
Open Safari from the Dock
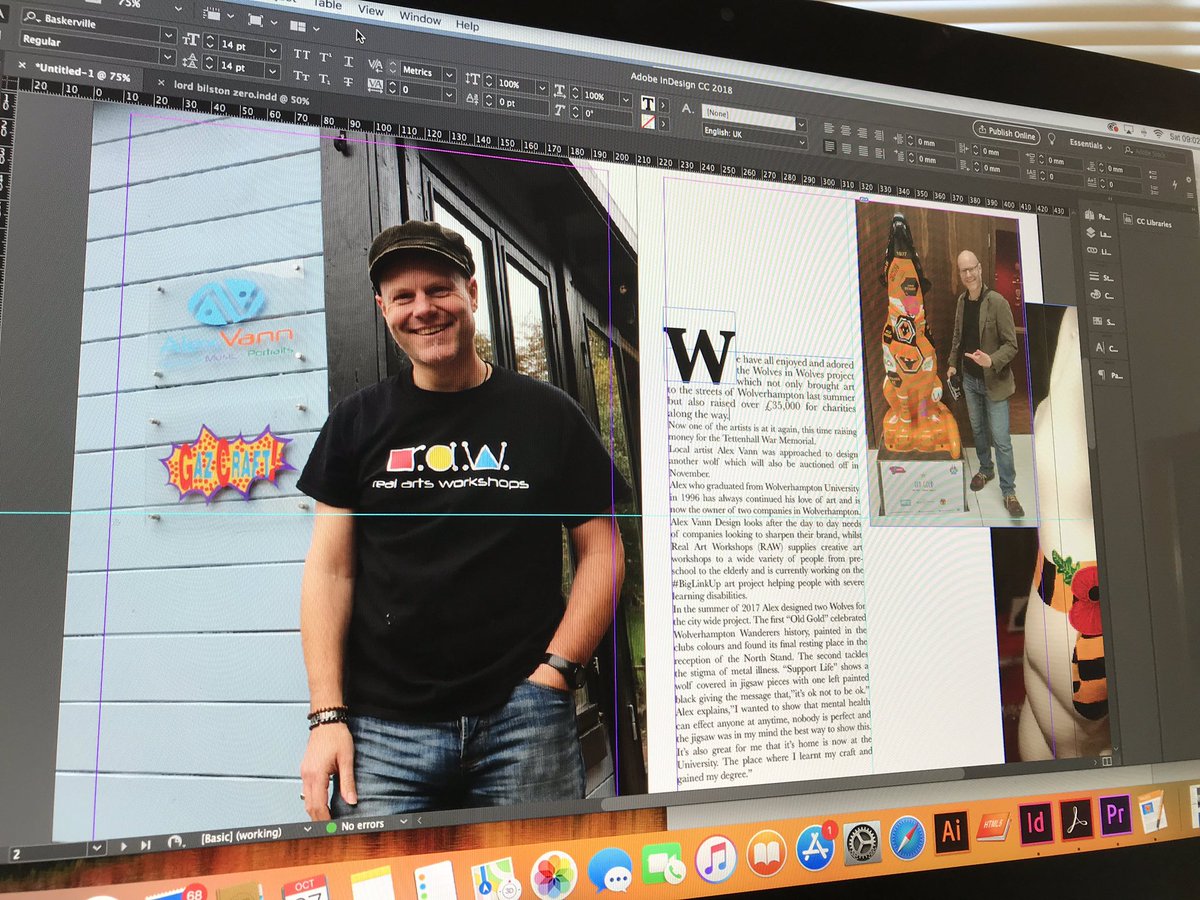[907, 837]
